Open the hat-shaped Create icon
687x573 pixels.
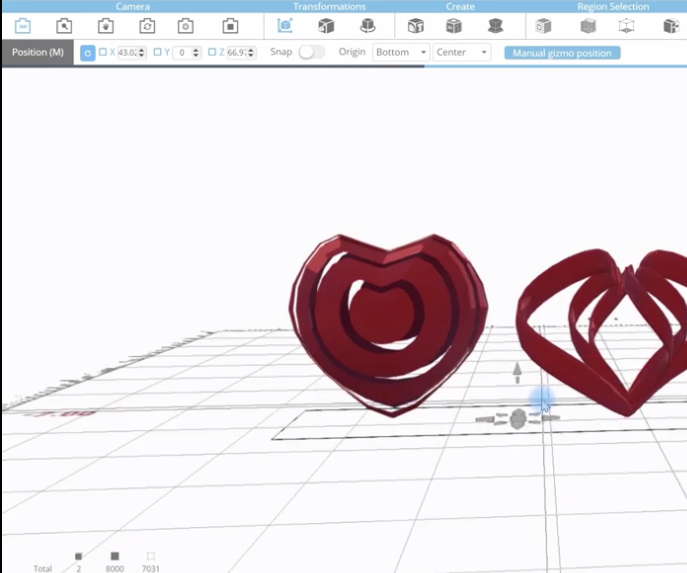tap(495, 26)
